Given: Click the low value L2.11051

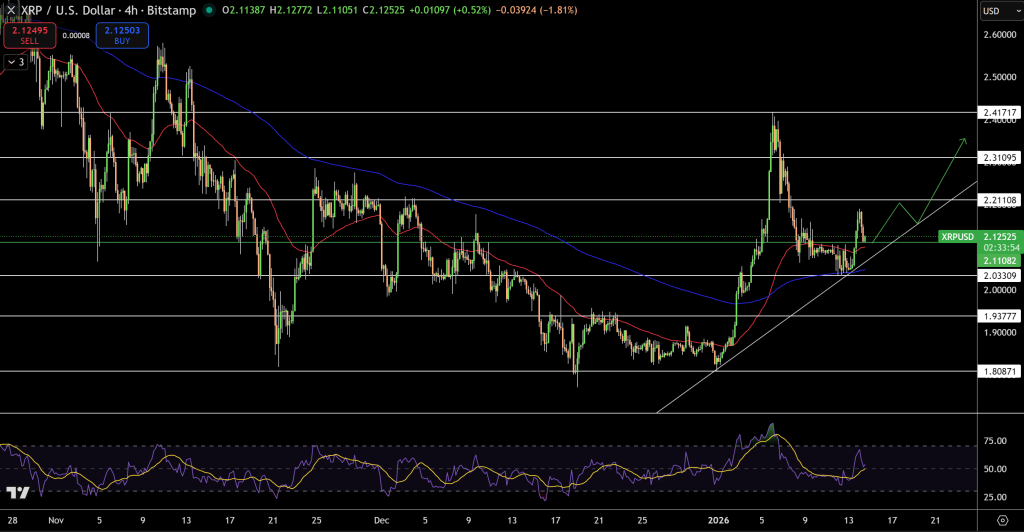Looking at the screenshot, I should click(338, 10).
